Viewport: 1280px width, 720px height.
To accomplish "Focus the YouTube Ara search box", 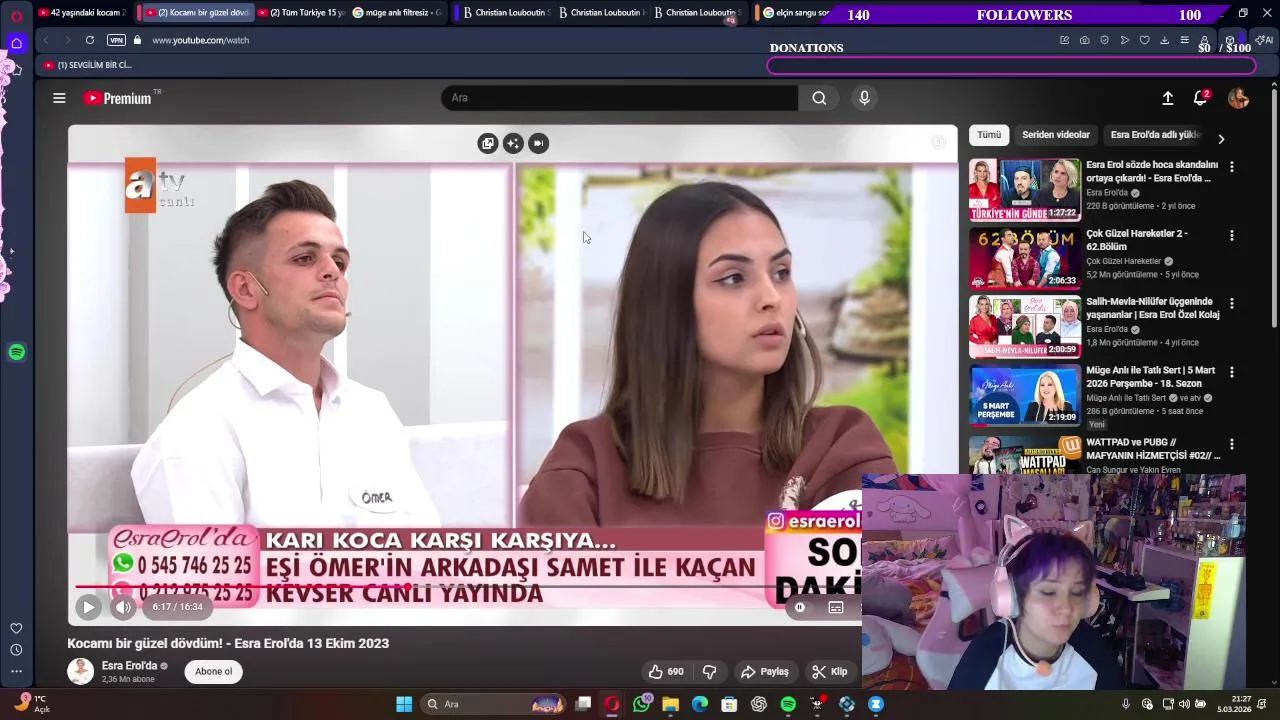I will tap(620, 98).
